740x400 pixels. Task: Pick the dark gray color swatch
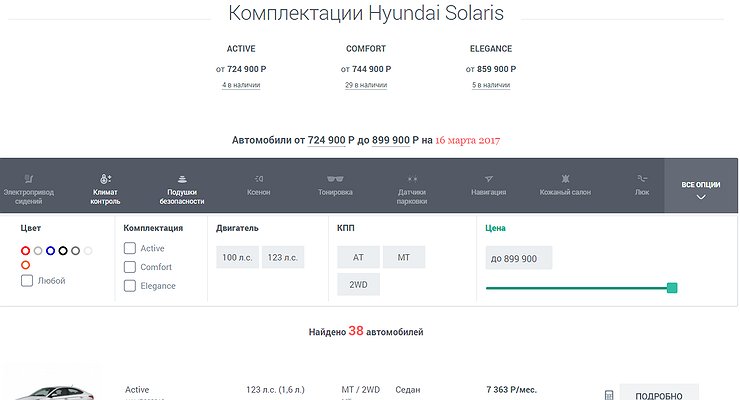click(76, 250)
